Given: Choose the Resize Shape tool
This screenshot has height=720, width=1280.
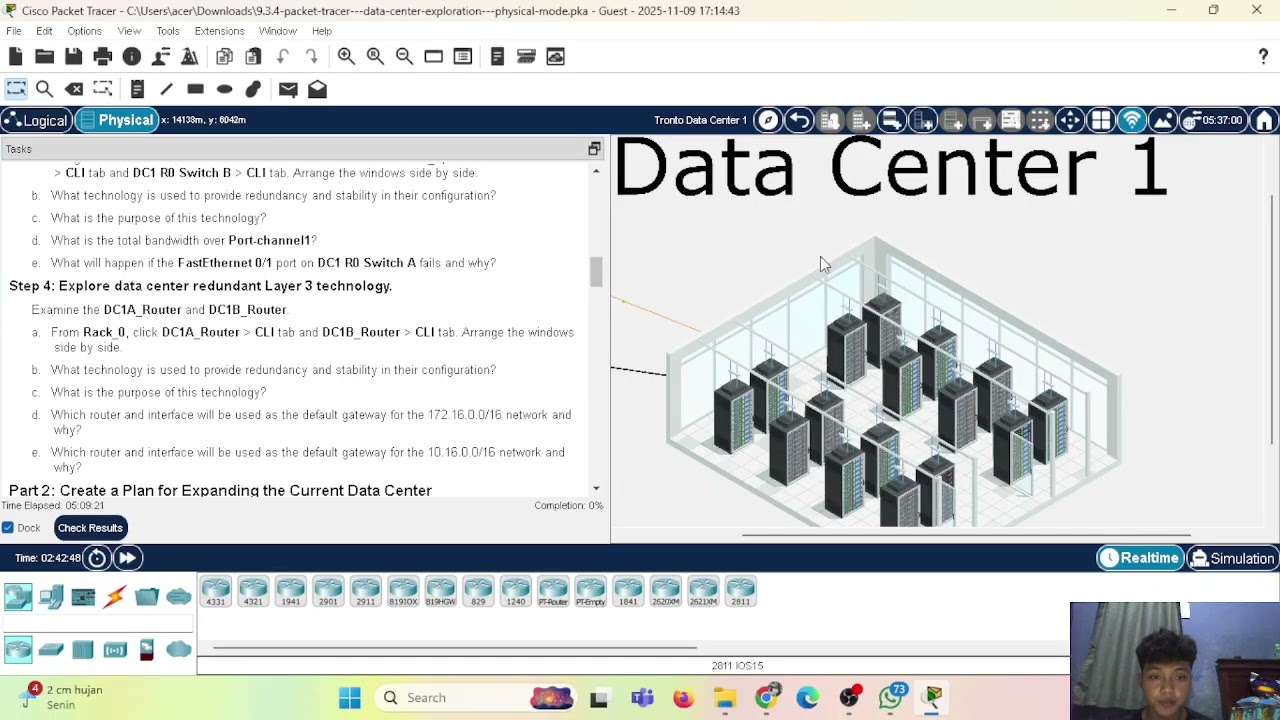Looking at the screenshot, I should (x=102, y=89).
